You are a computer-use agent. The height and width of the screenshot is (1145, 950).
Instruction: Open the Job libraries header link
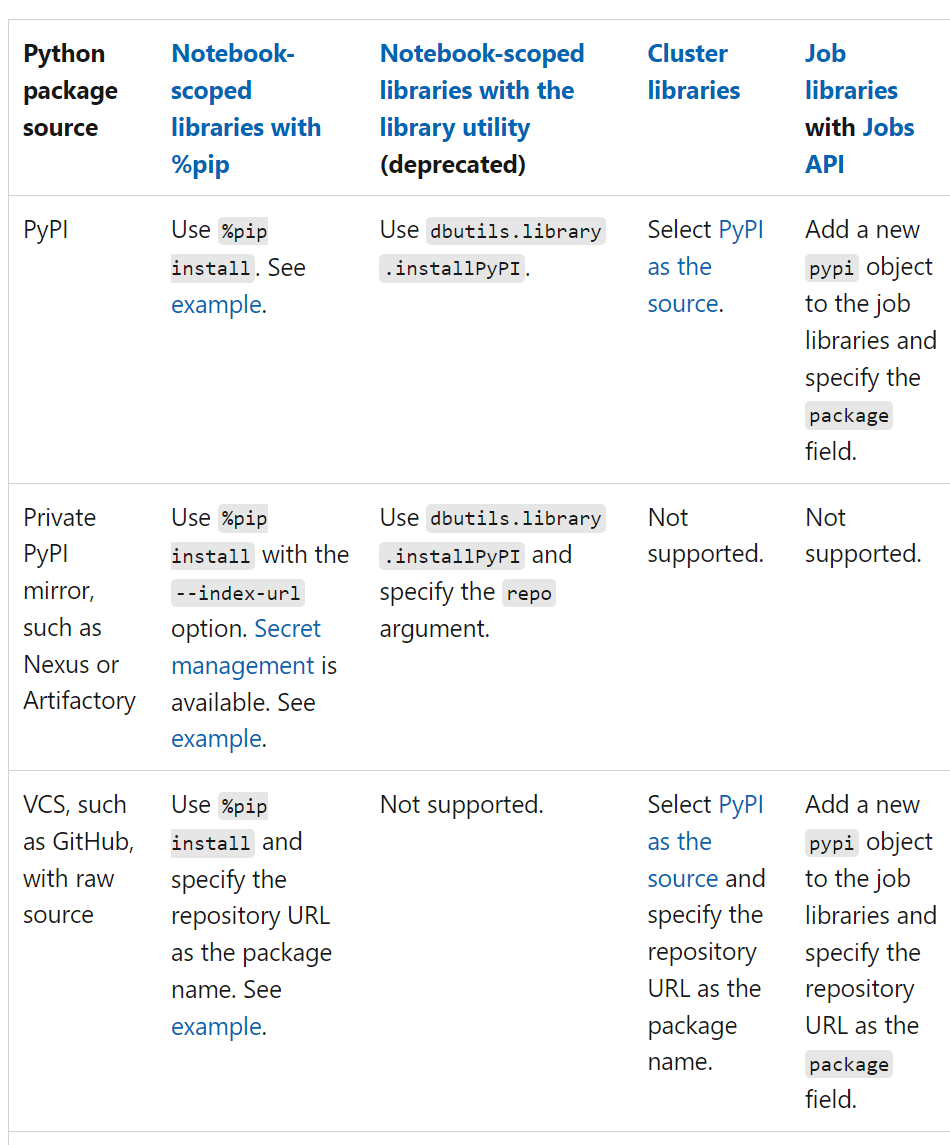coord(851,72)
